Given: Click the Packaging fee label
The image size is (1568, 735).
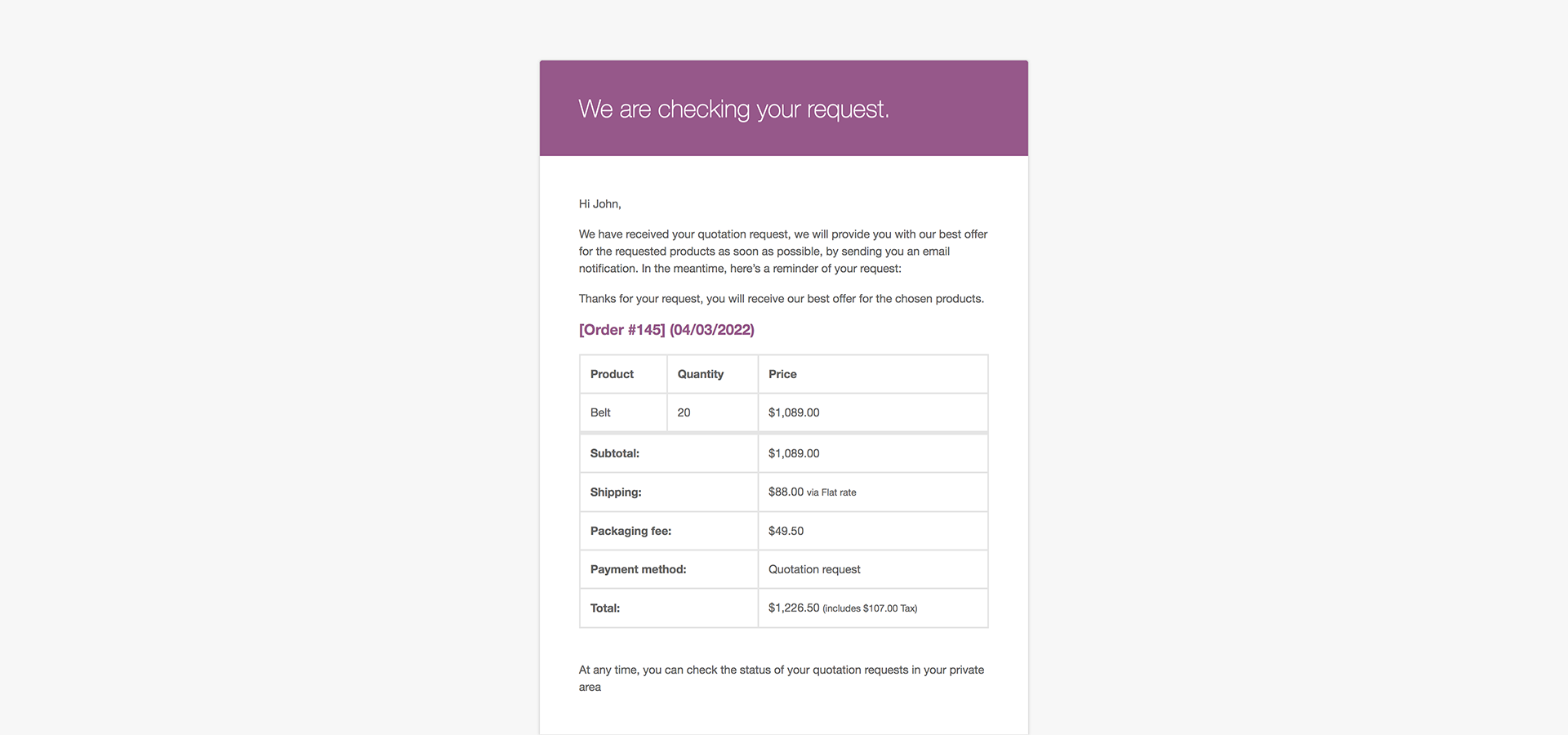Looking at the screenshot, I should pos(630,531).
